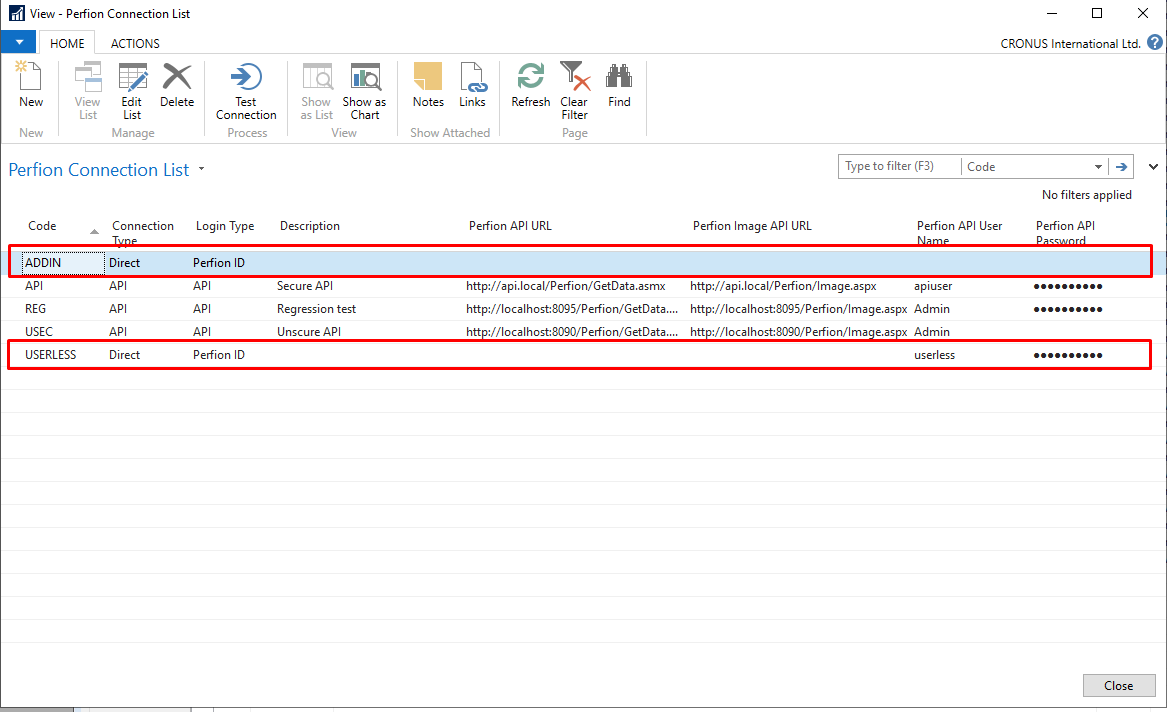Select the ADDIN code cell

64,263
